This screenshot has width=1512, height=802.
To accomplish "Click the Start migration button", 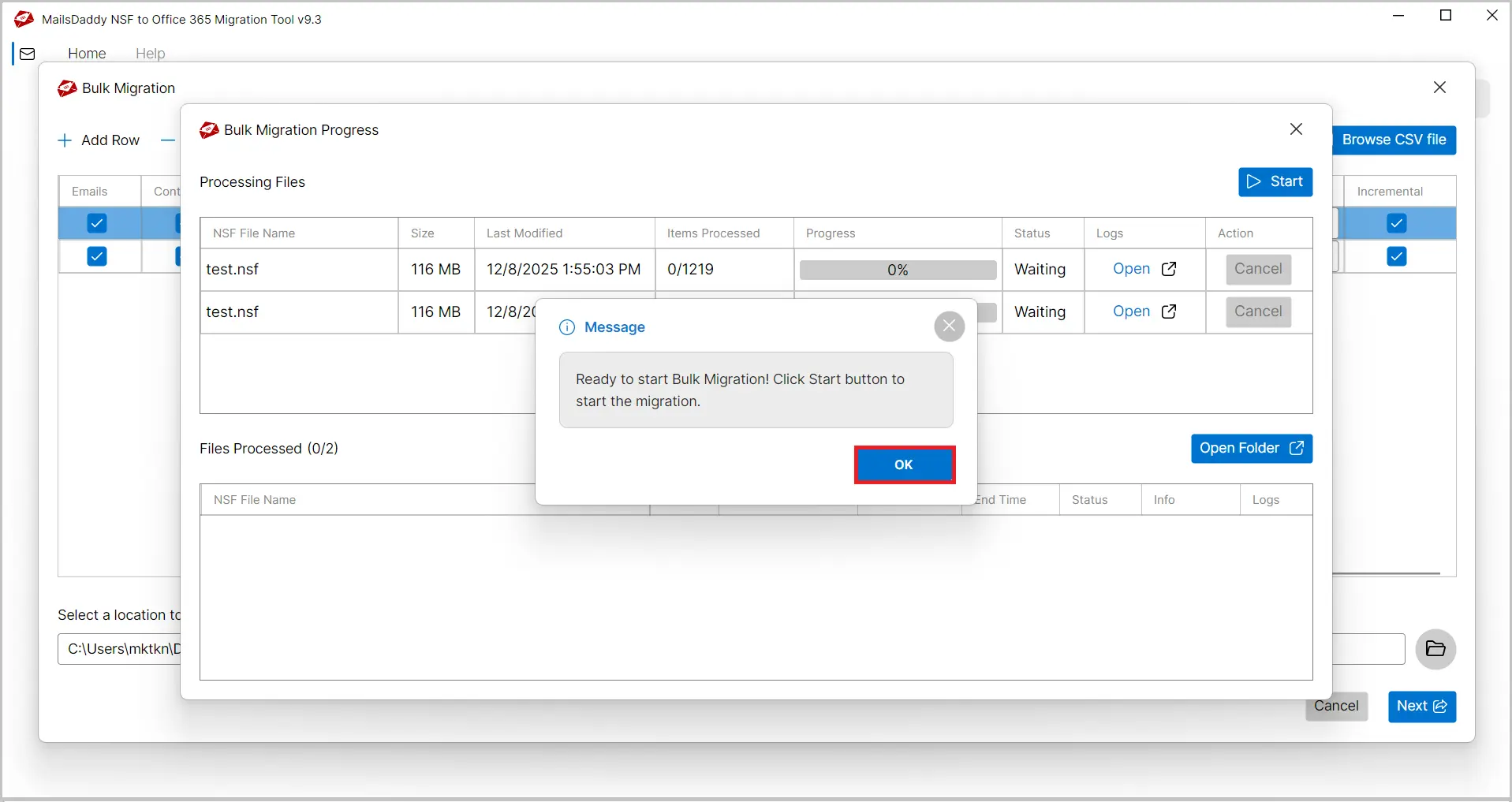I will pyautogui.click(x=1275, y=182).
